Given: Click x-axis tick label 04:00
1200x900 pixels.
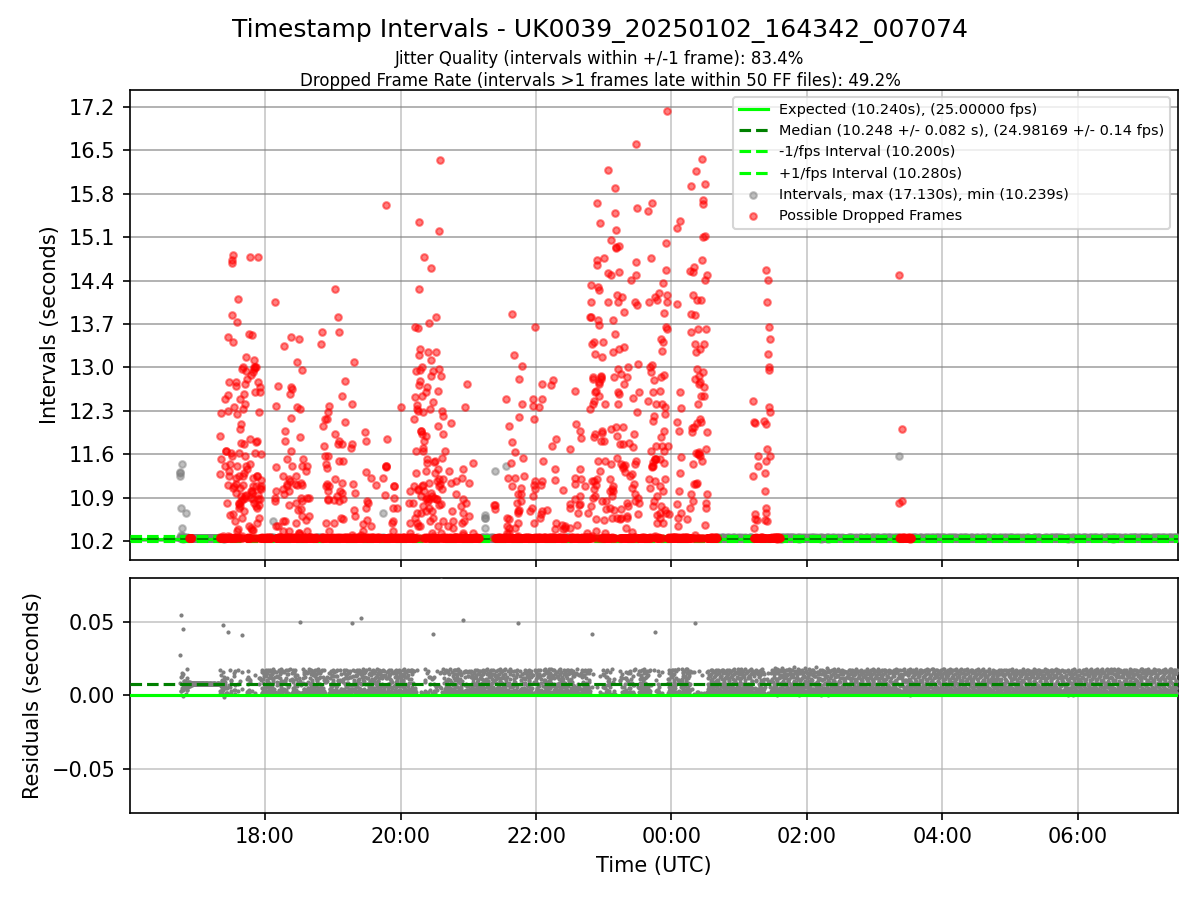Looking at the screenshot, I should point(942,835).
